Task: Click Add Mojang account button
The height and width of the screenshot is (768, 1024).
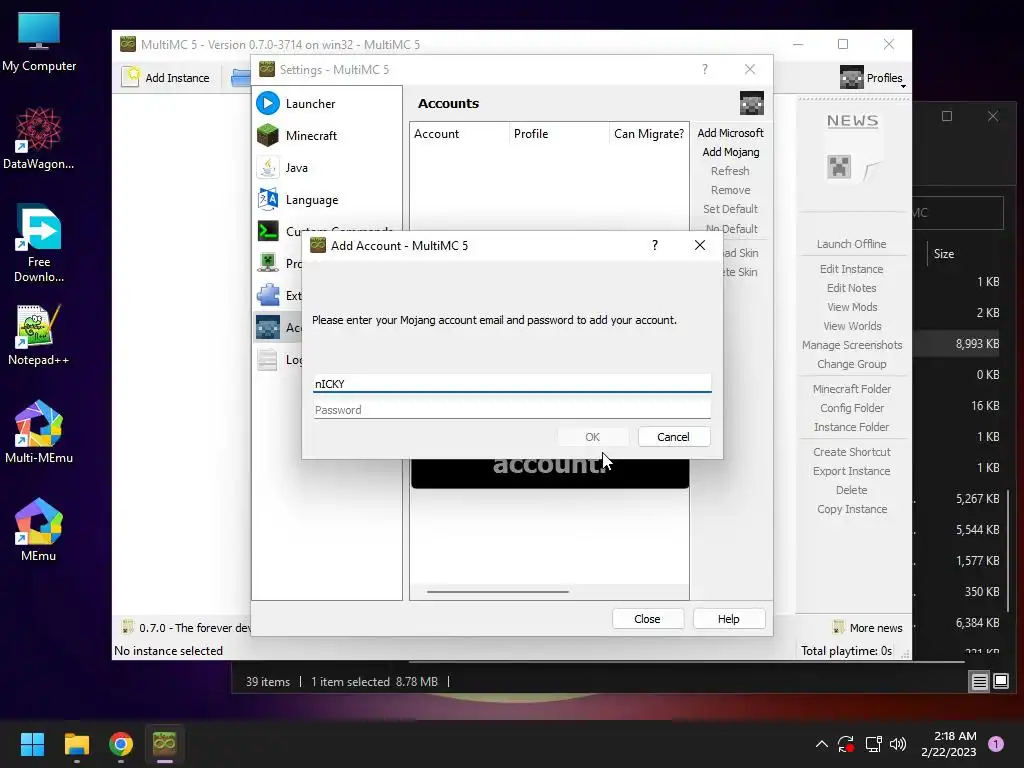Action: click(x=730, y=152)
